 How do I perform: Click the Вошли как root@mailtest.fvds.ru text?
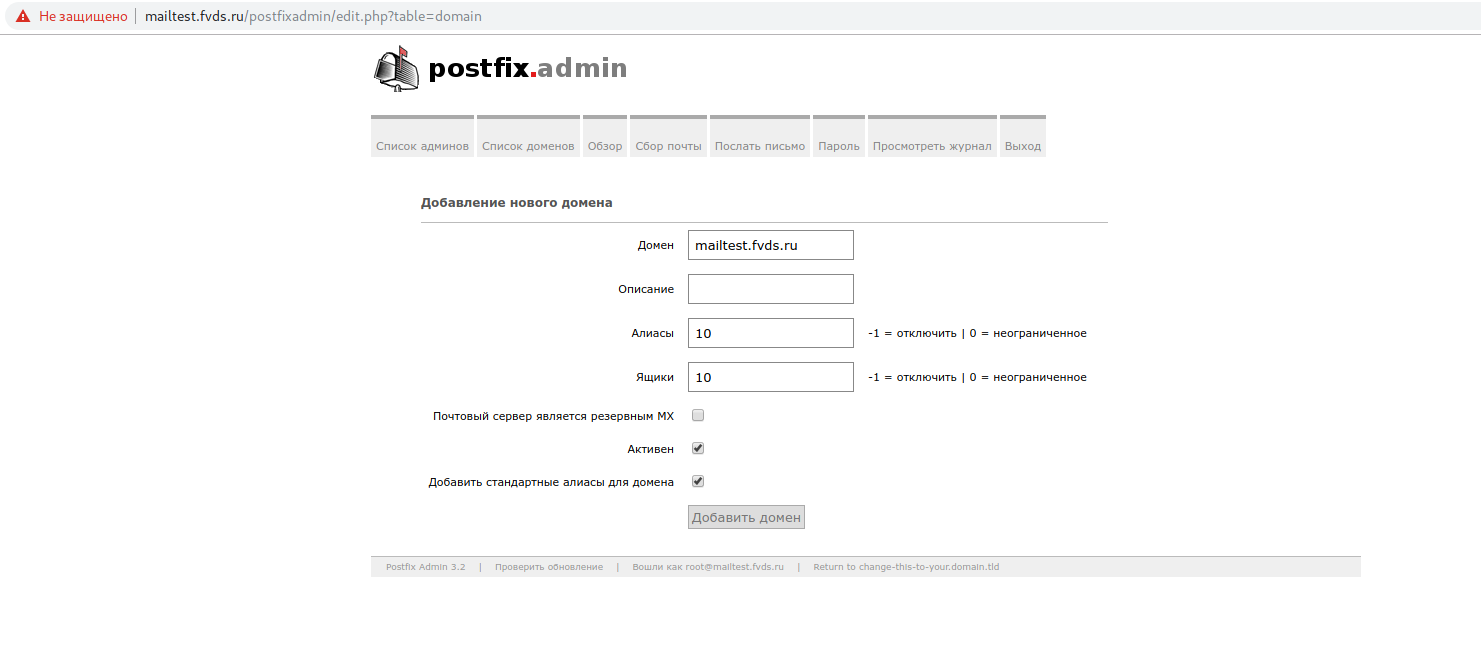[708, 567]
